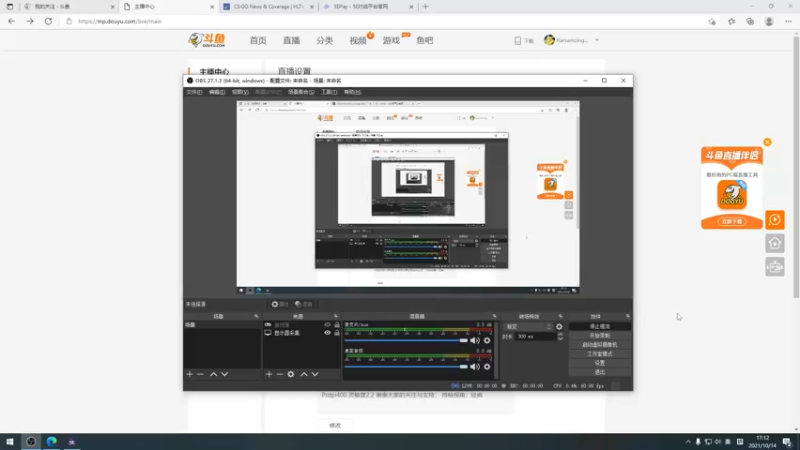Open source 属性 properties button
The width and height of the screenshot is (800, 450).
click(x=280, y=304)
